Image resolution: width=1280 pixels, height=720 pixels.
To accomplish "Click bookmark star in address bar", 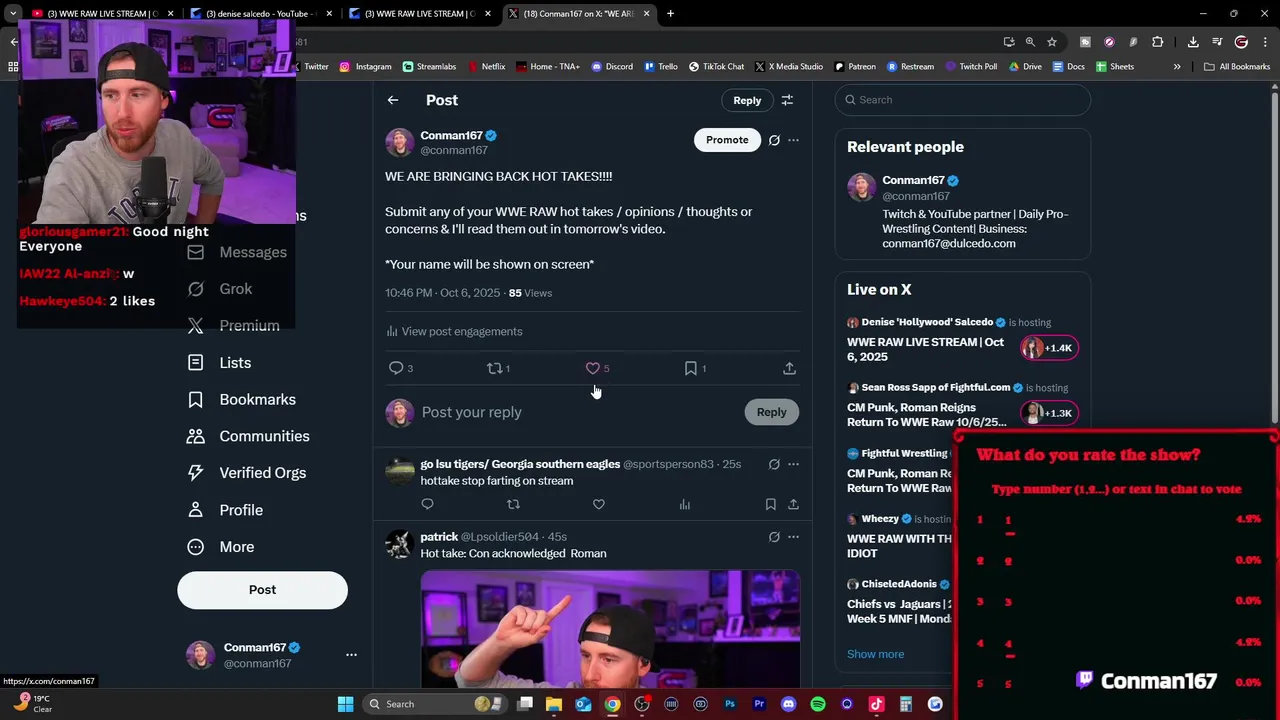I will (x=1052, y=42).
